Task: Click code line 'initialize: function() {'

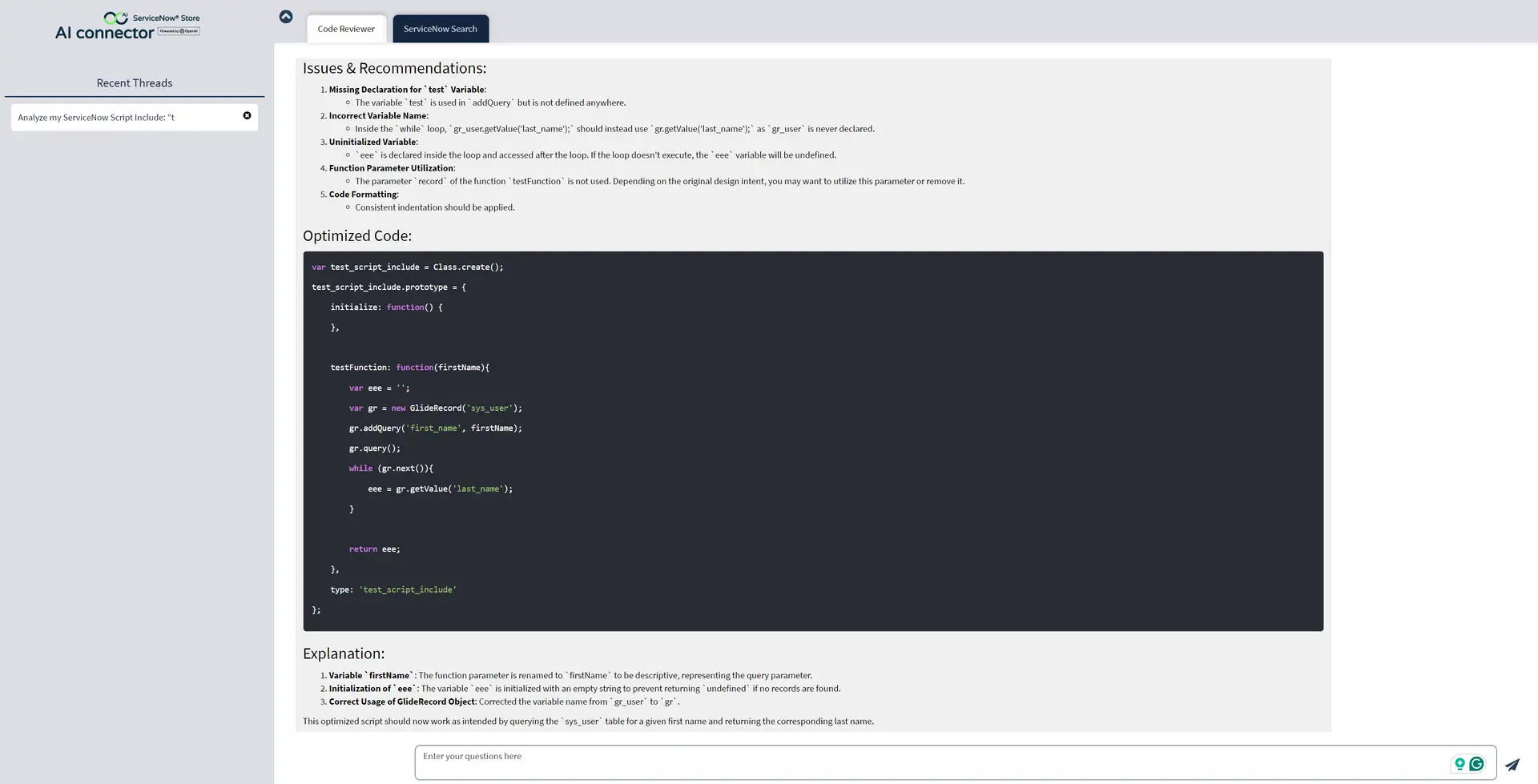Action: click(386, 308)
